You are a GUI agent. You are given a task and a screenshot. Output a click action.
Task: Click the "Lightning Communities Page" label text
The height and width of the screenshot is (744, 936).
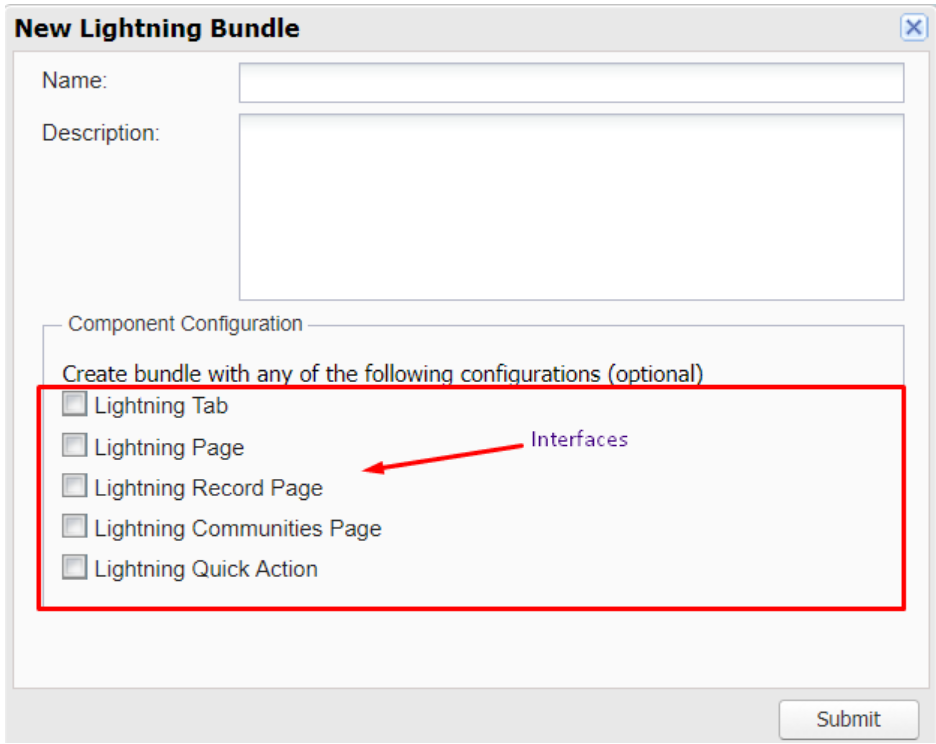click(238, 528)
